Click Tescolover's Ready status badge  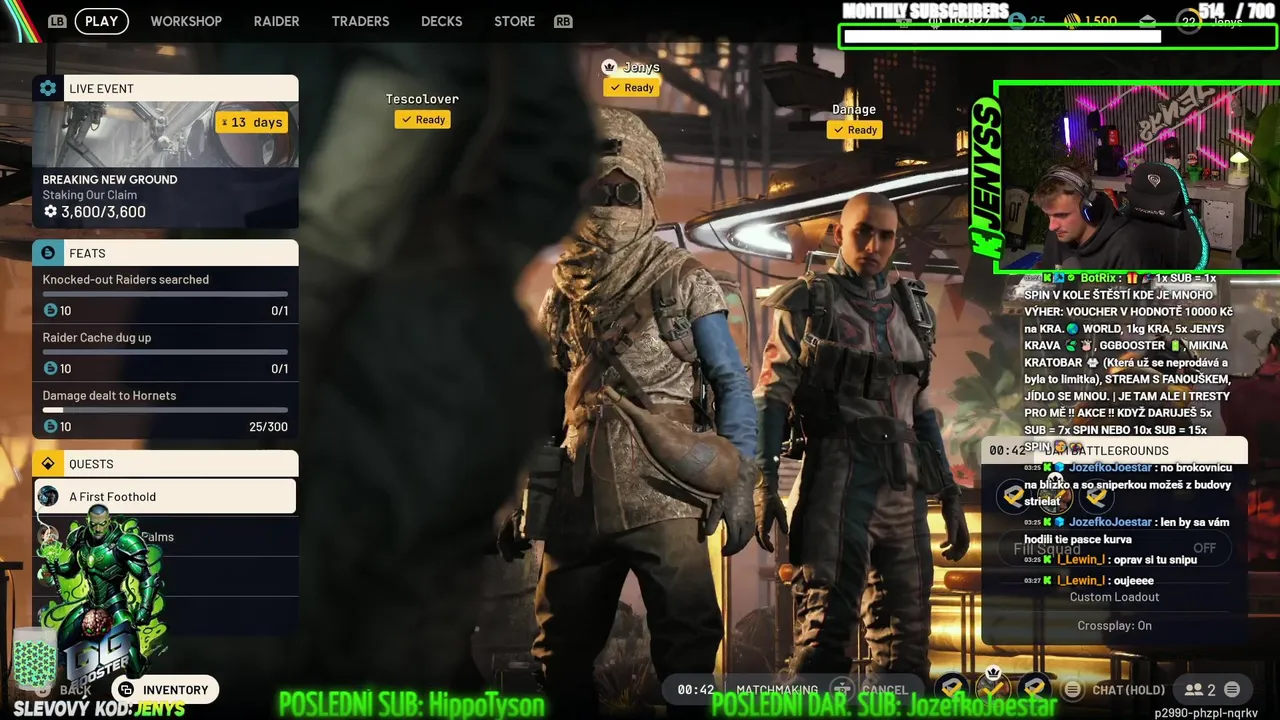[x=423, y=119]
